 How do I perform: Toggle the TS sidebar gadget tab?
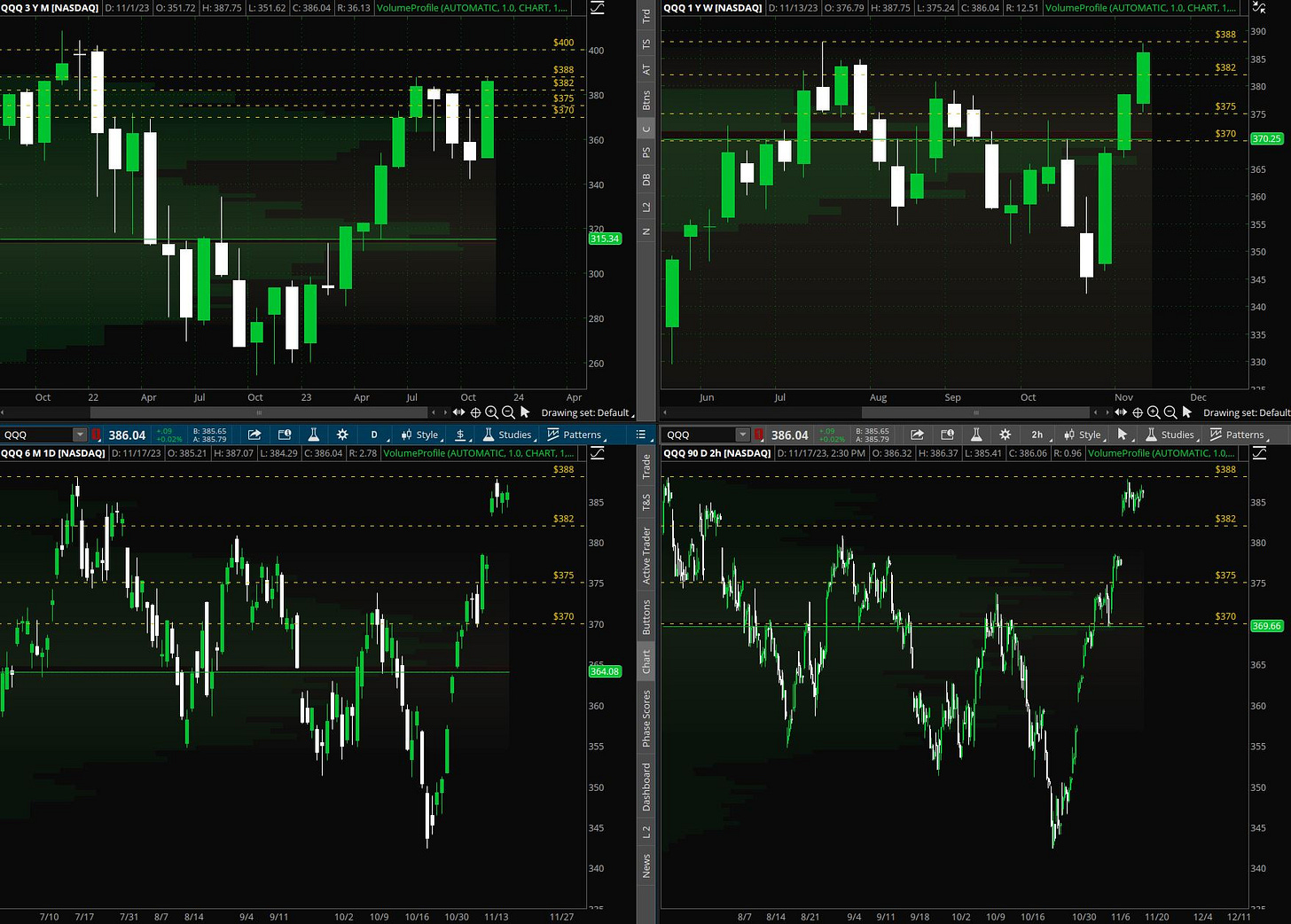tap(646, 43)
